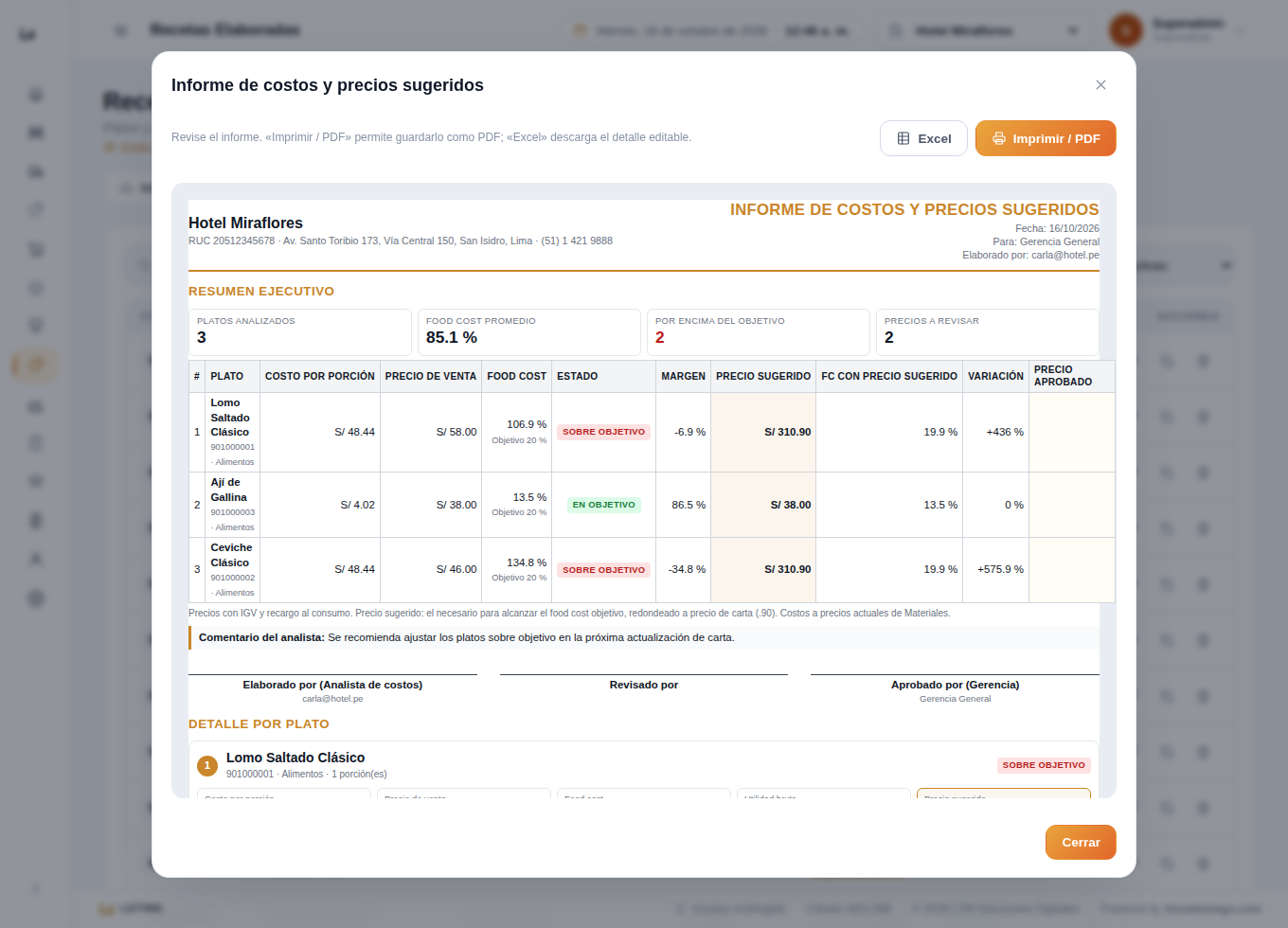Image resolution: width=1288 pixels, height=928 pixels.
Task: Click the Precio Aprobado cell for Lomo Saltado Clásico
Action: (1072, 432)
